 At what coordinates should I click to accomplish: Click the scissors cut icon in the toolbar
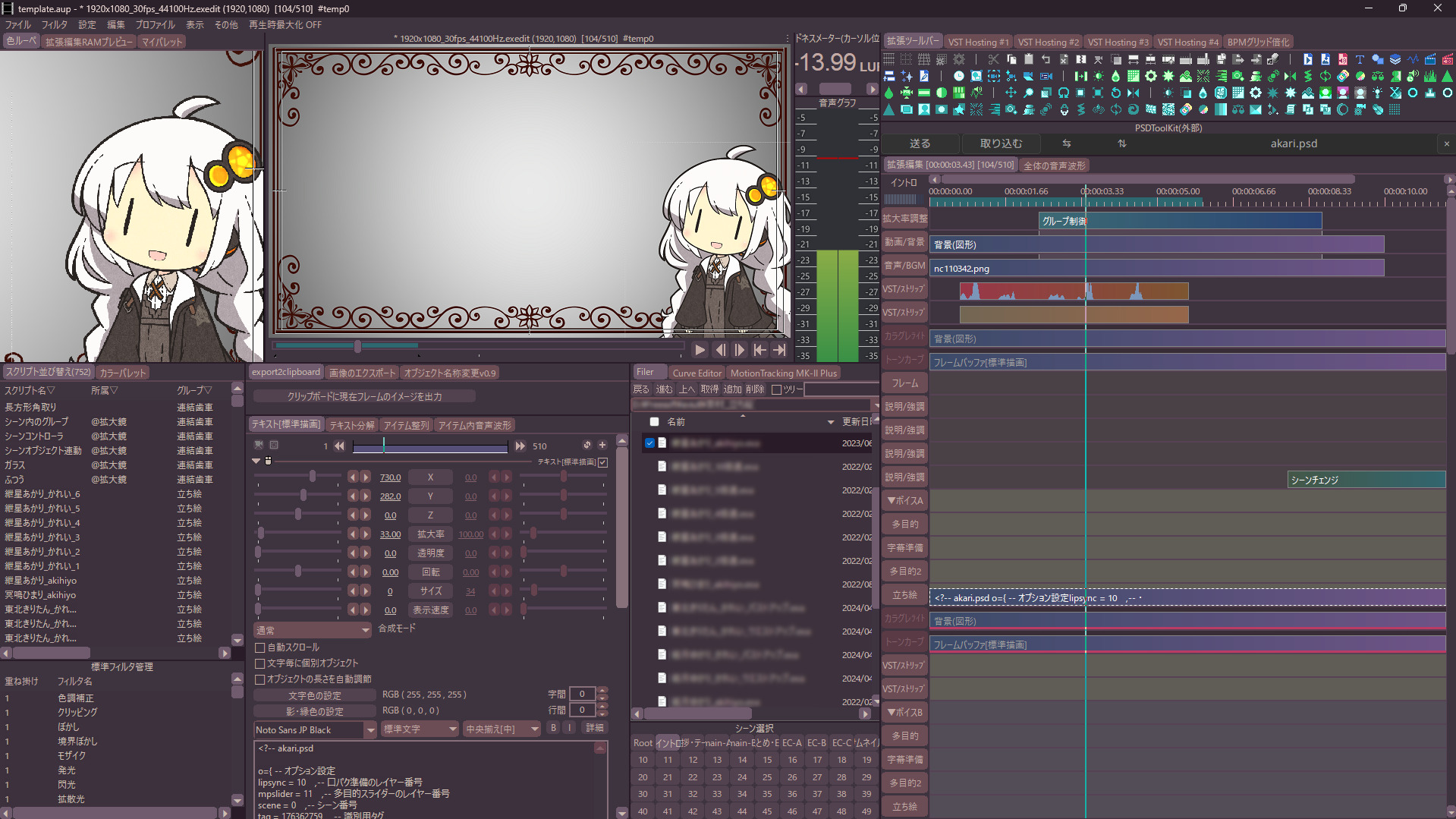tap(993, 59)
